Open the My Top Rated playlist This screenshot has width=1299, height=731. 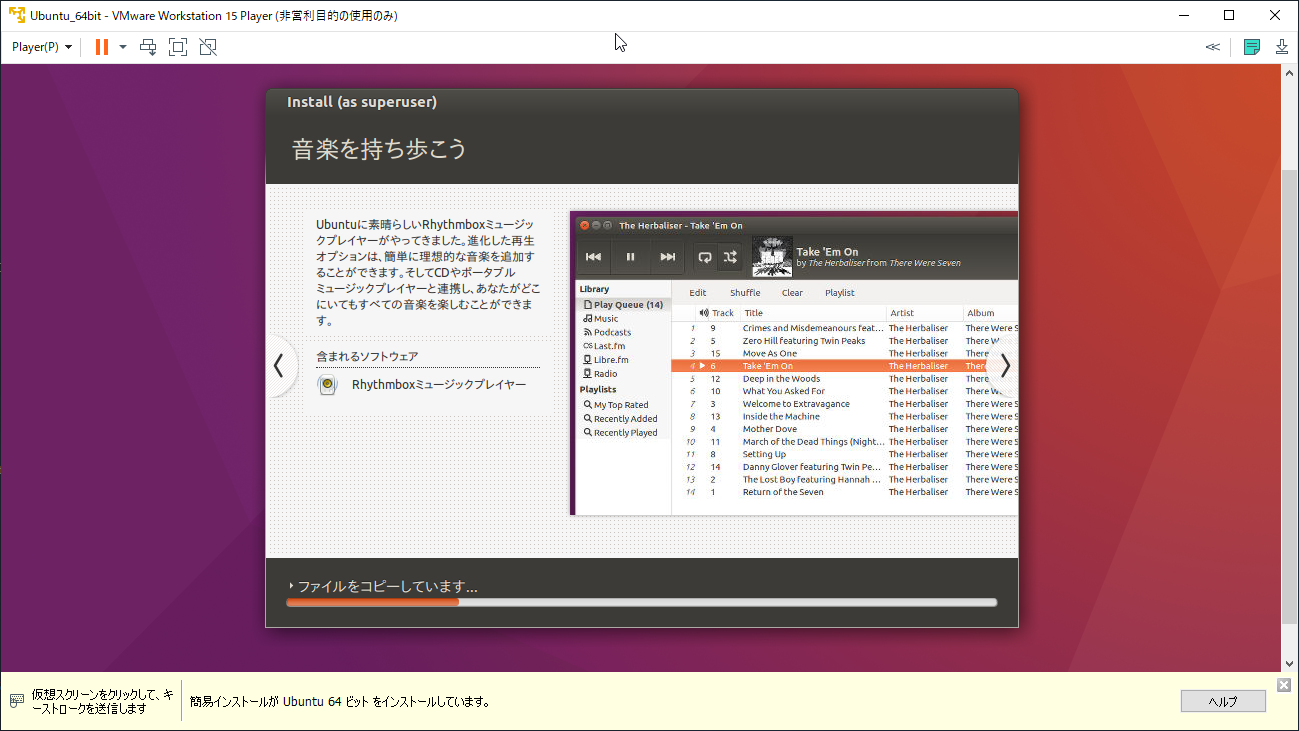click(615, 405)
